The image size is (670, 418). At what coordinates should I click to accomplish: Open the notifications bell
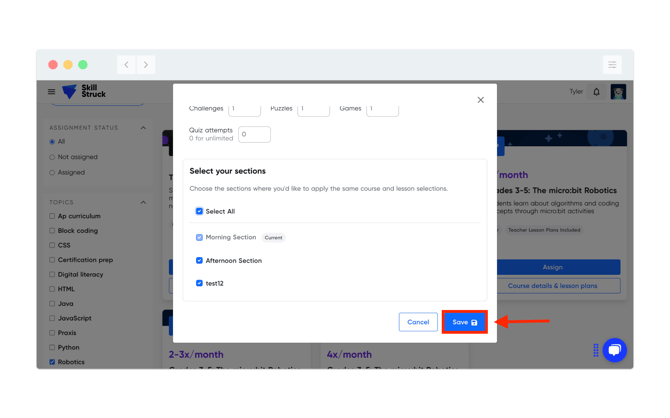point(597,92)
